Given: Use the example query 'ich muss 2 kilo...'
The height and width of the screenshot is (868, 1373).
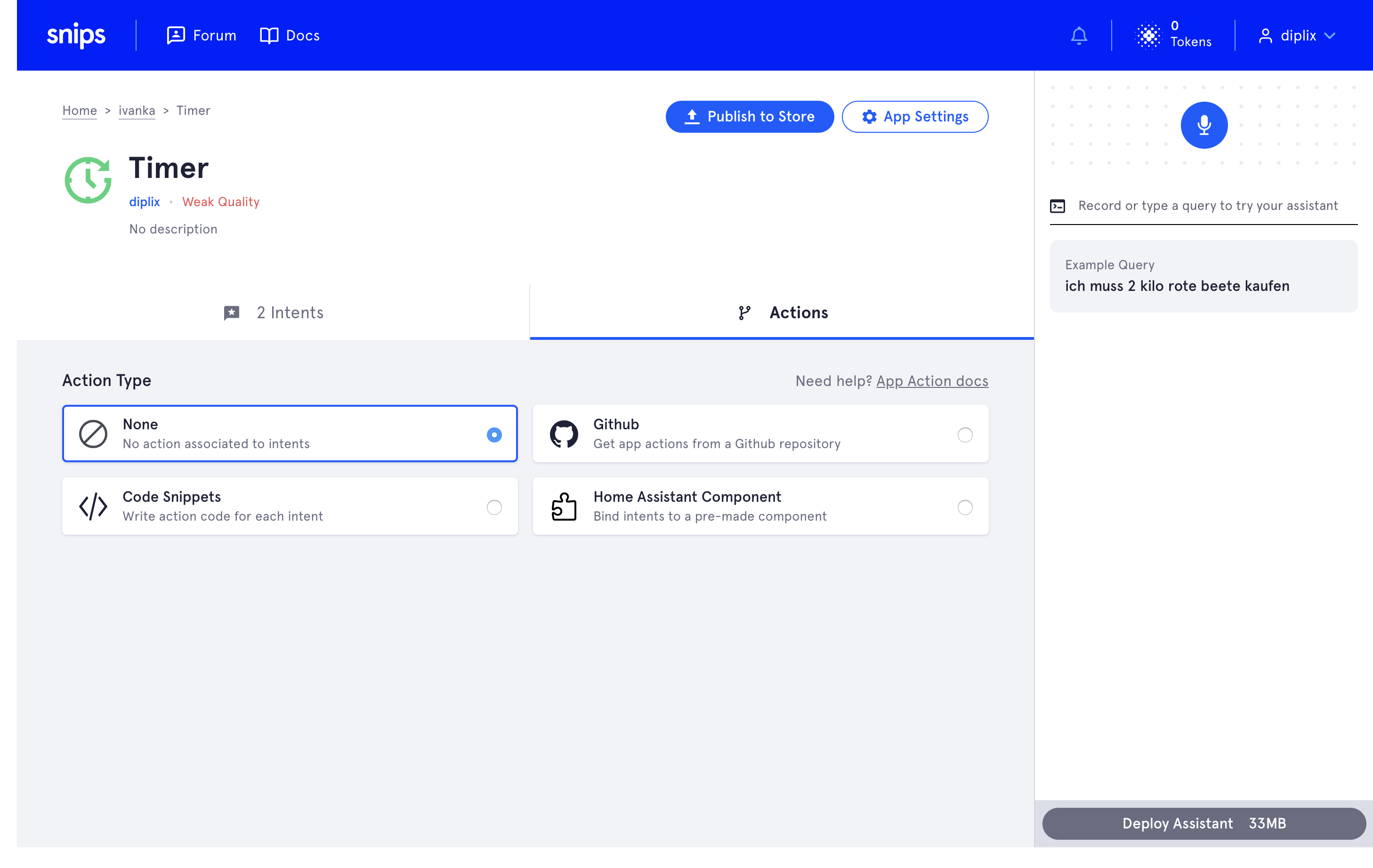Looking at the screenshot, I should point(1203,276).
